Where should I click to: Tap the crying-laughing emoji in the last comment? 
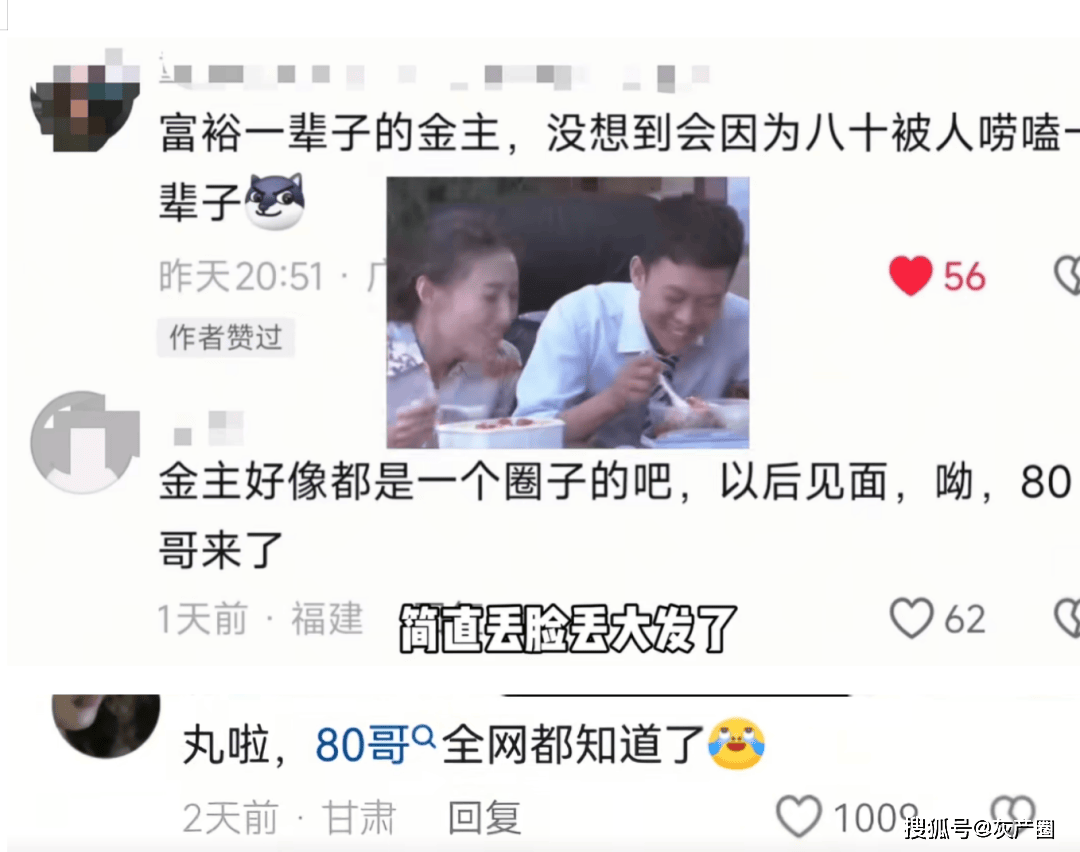pos(736,744)
